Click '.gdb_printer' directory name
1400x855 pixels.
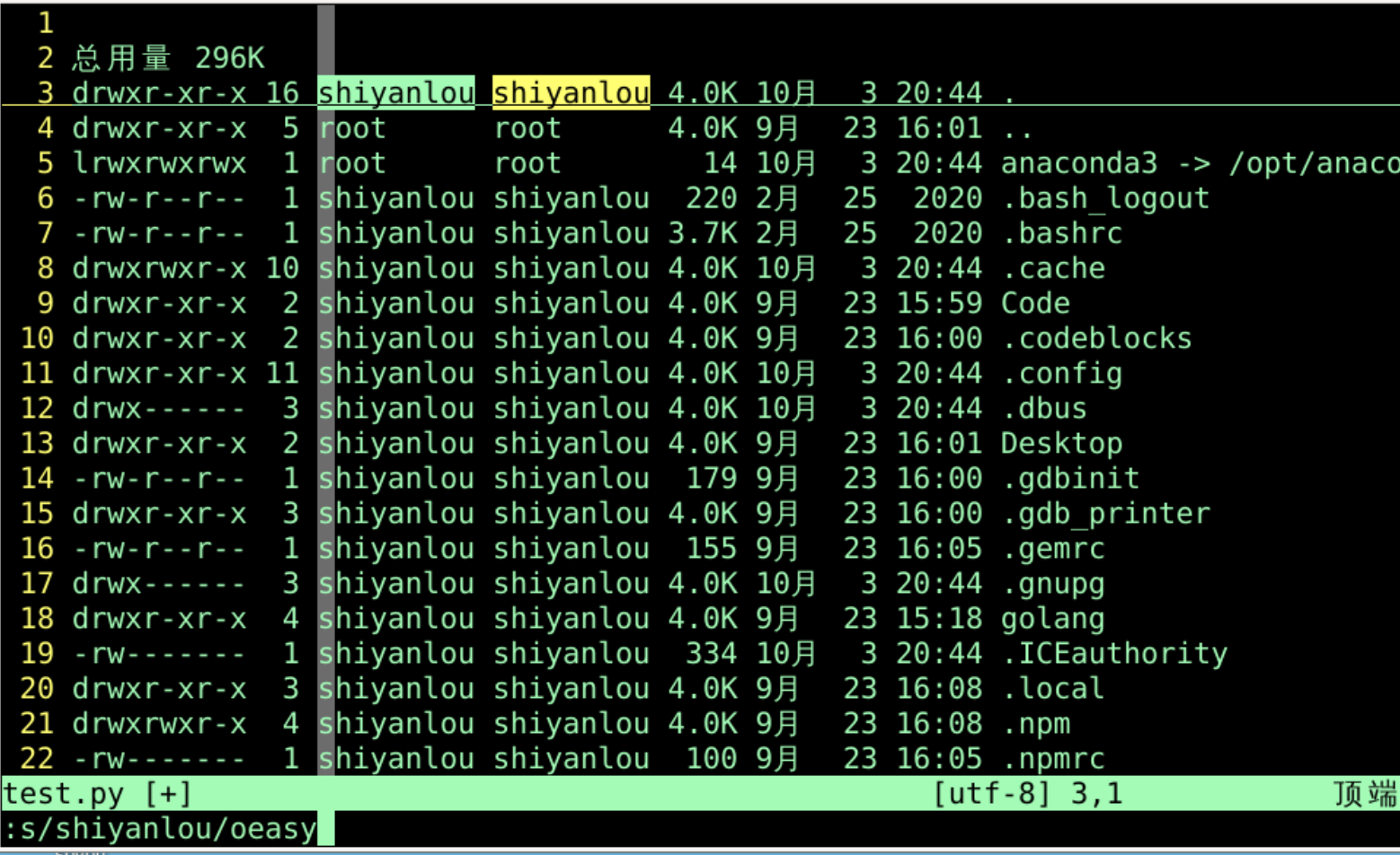click(x=1106, y=514)
